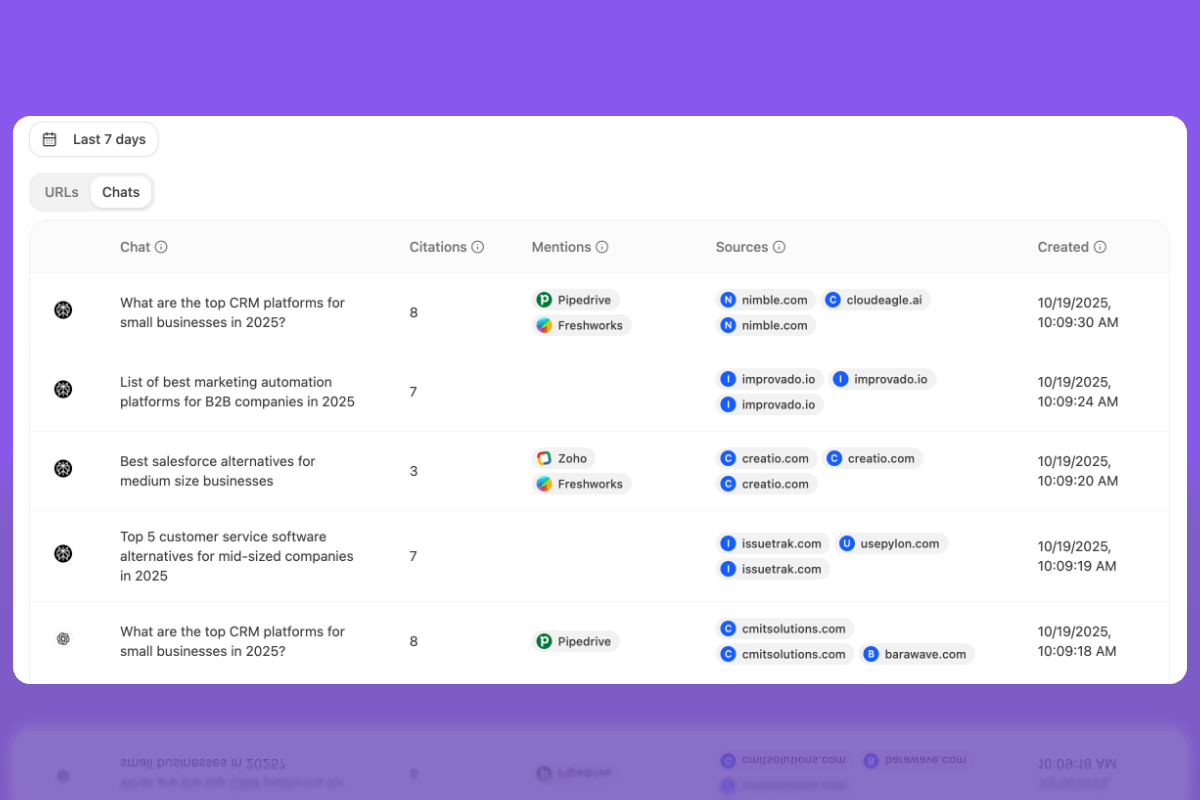Click the Pipedrive mention icon
Image resolution: width=1200 pixels, height=800 pixels.
[x=546, y=299]
